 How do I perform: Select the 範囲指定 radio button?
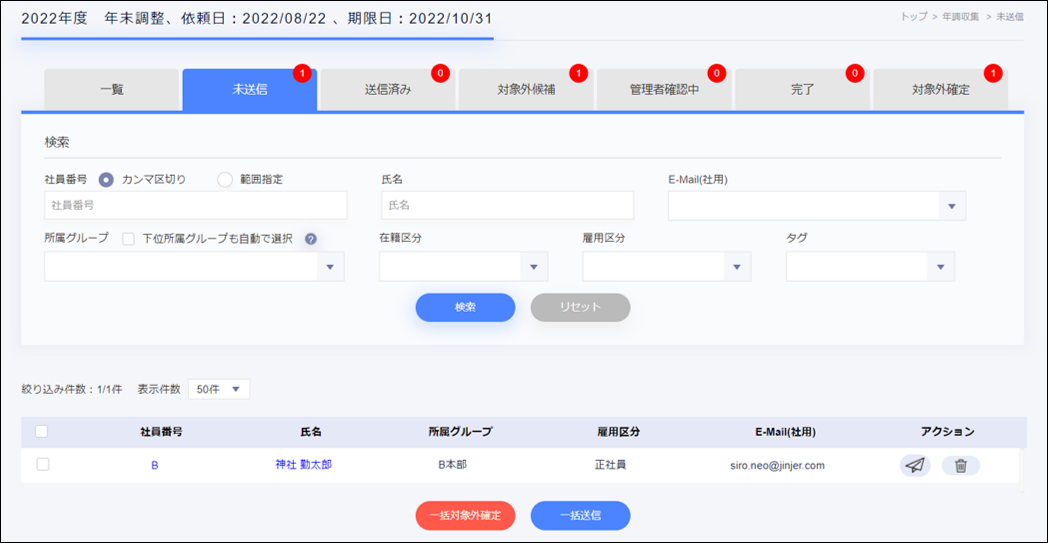(224, 179)
